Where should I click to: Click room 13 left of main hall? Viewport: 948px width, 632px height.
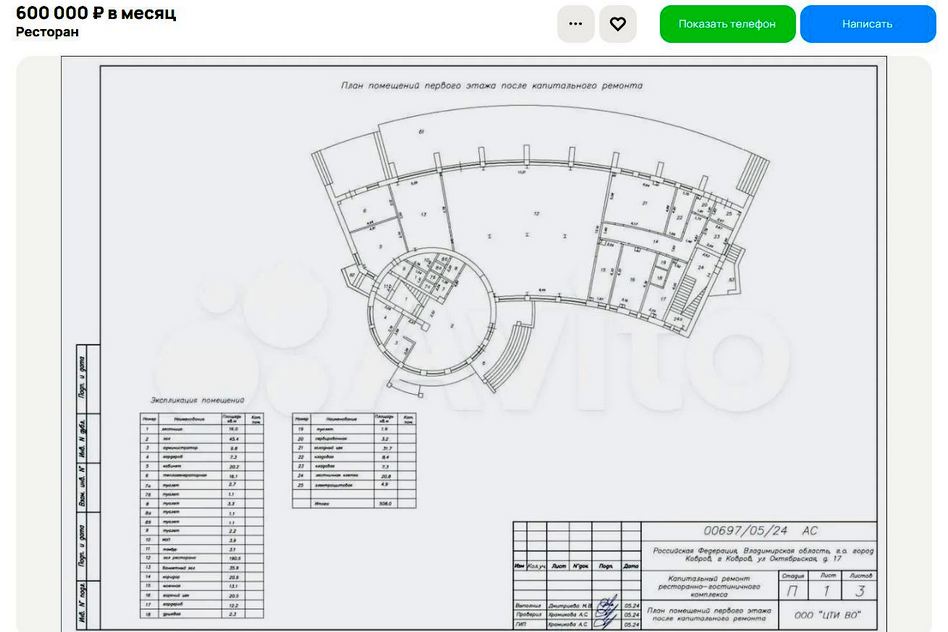click(x=424, y=214)
